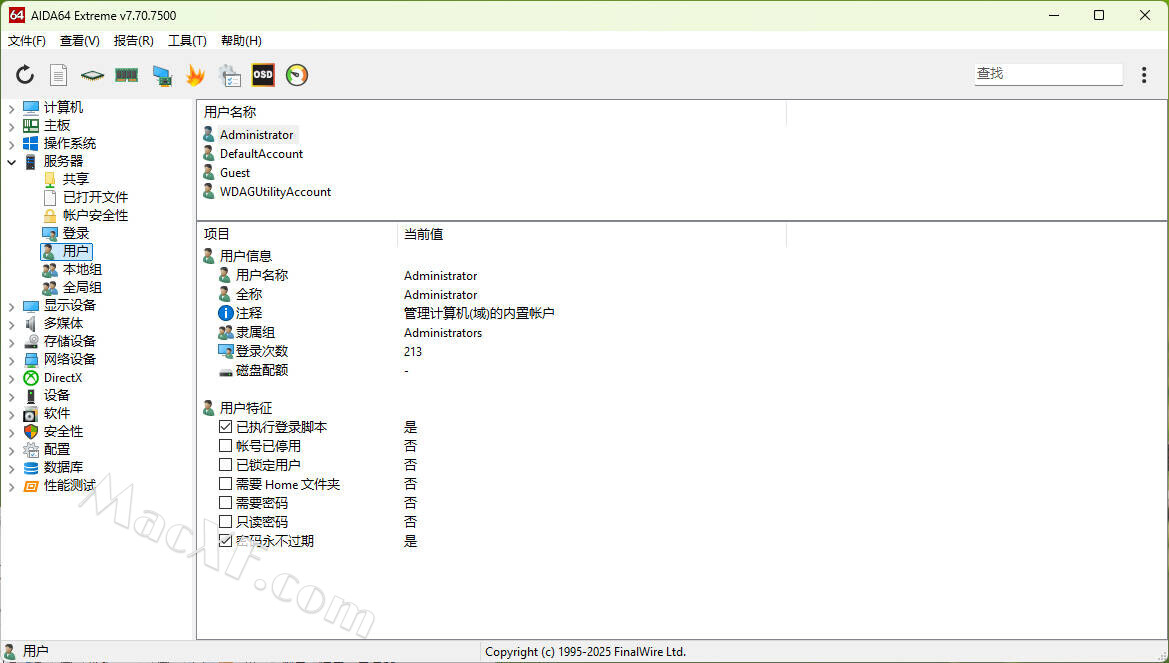Open the 工具(T) menu

pyautogui.click(x=187, y=40)
